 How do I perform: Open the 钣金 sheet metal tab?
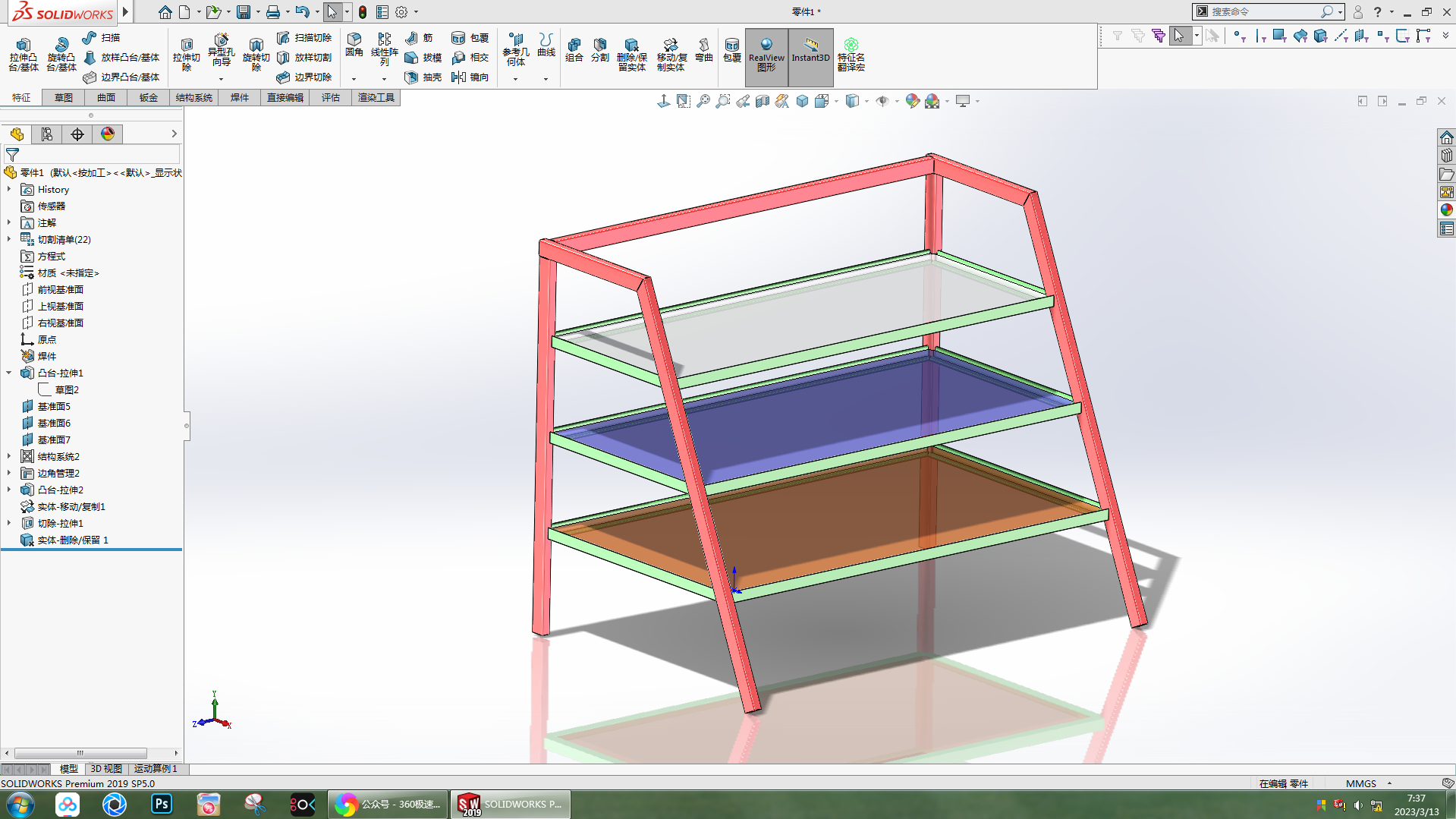coord(149,97)
